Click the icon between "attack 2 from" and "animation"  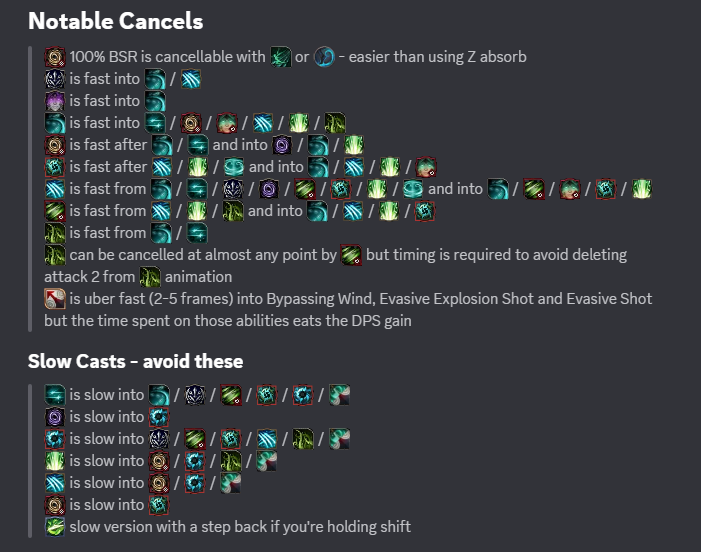coord(150,277)
